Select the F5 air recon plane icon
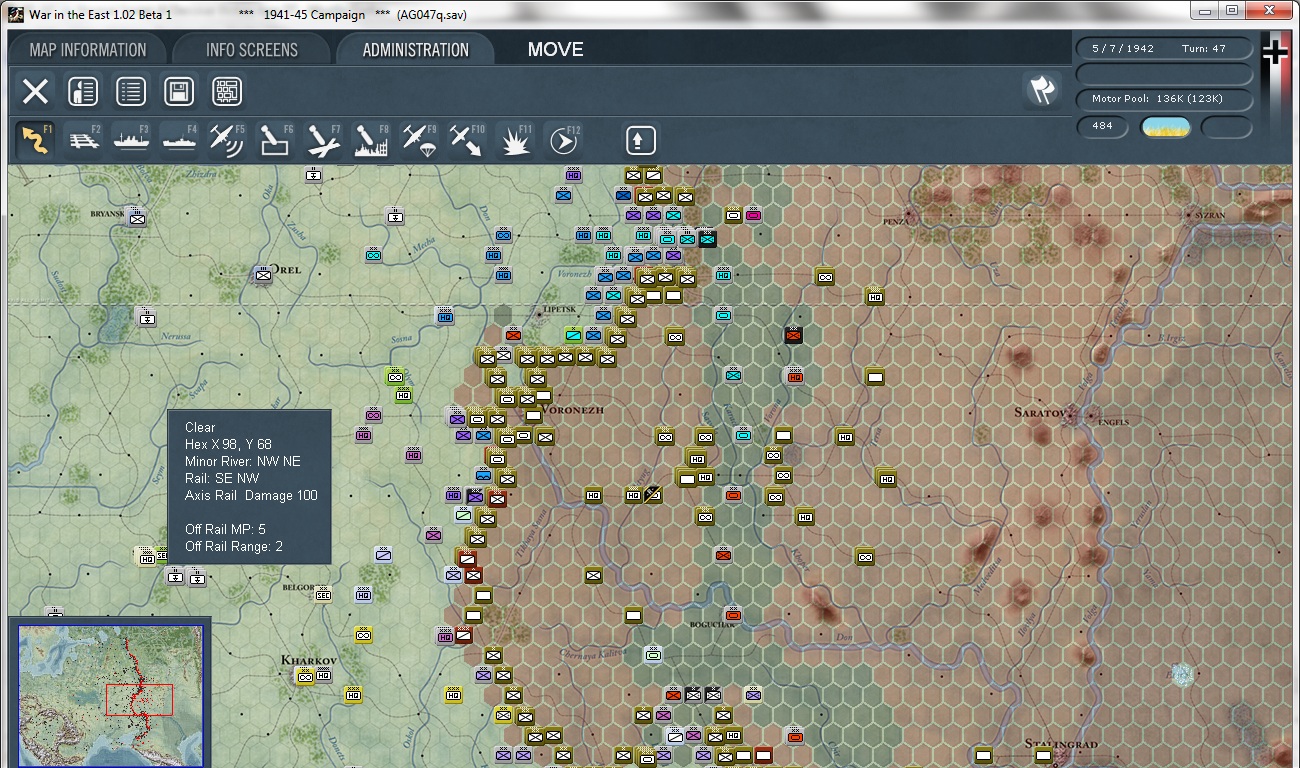 pyautogui.click(x=228, y=140)
